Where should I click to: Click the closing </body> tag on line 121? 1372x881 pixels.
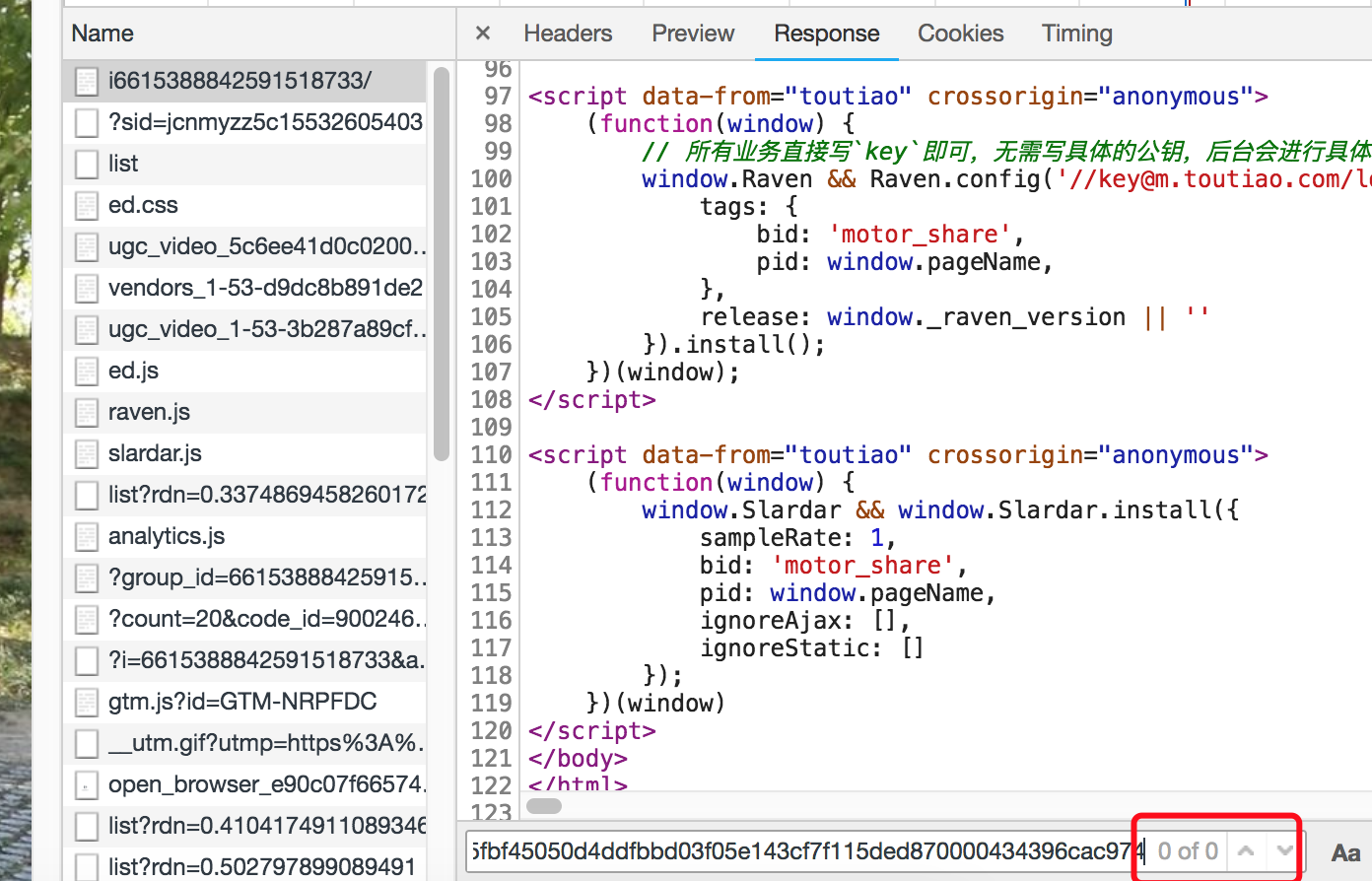(579, 759)
